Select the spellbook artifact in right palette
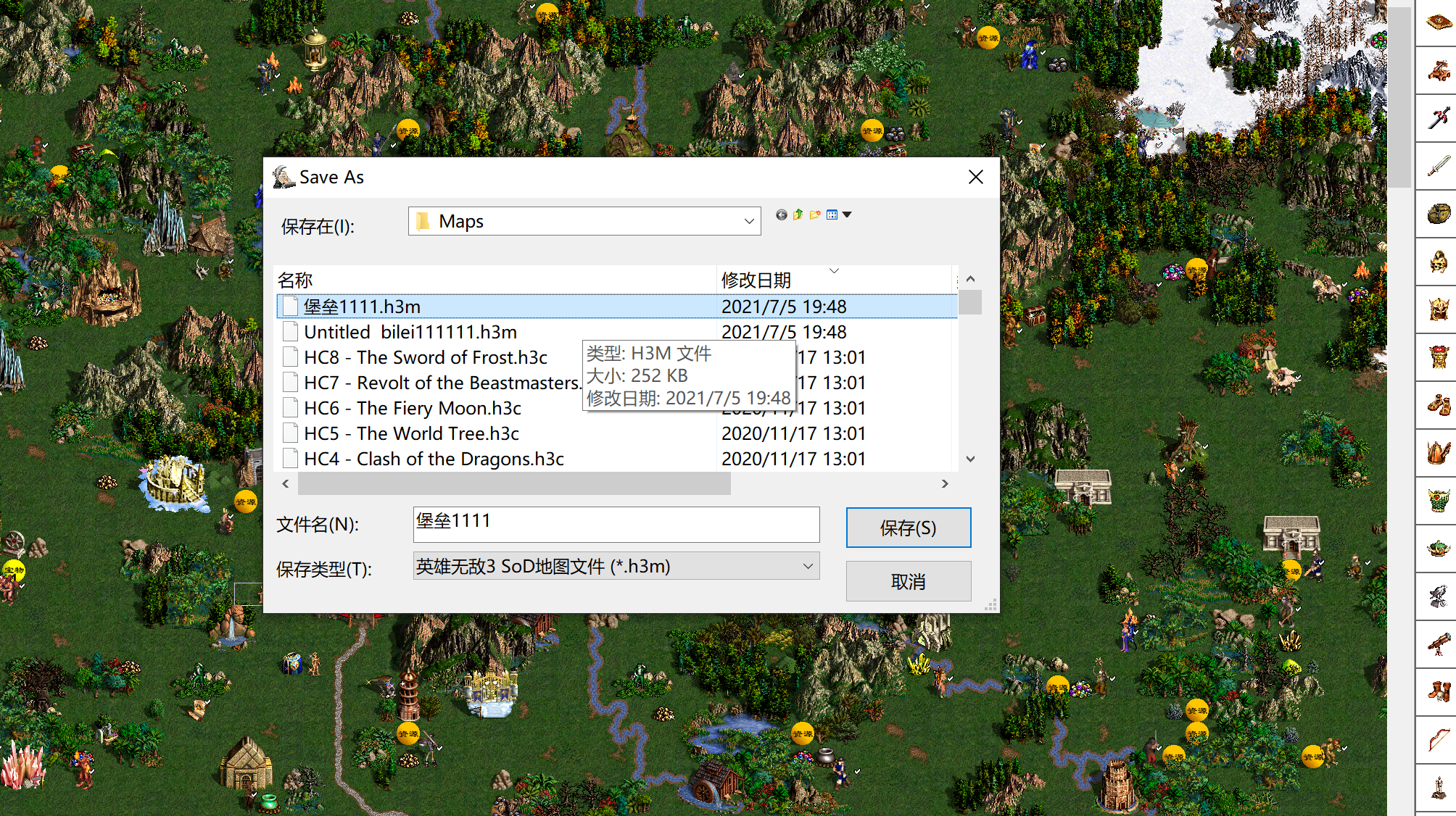This screenshot has width=1456, height=816. click(x=1439, y=22)
